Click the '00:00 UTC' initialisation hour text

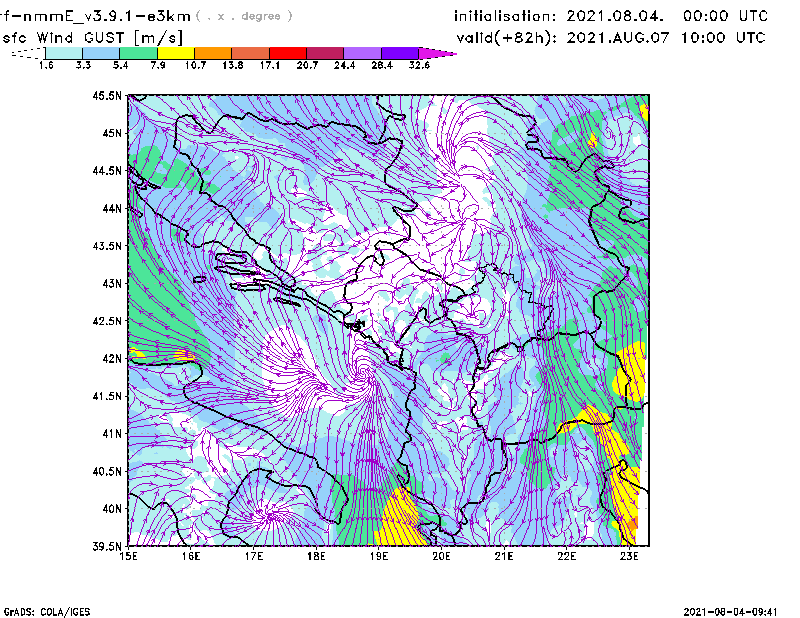[725, 16]
